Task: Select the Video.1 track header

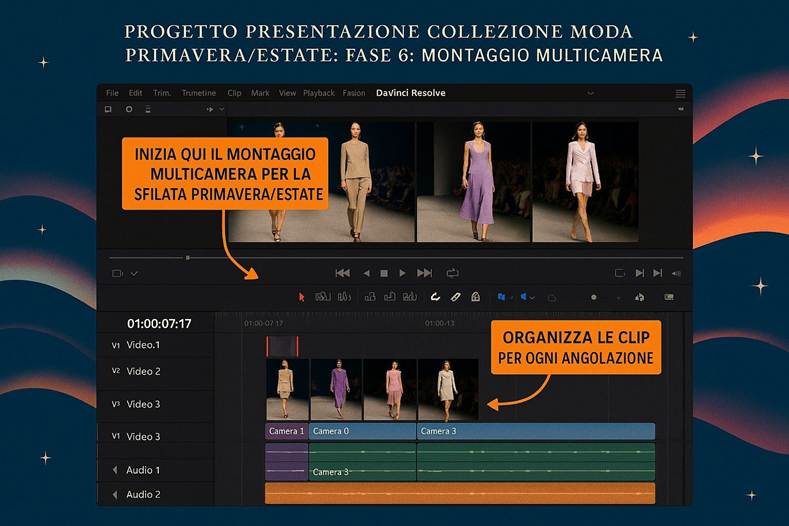Action: tap(155, 345)
